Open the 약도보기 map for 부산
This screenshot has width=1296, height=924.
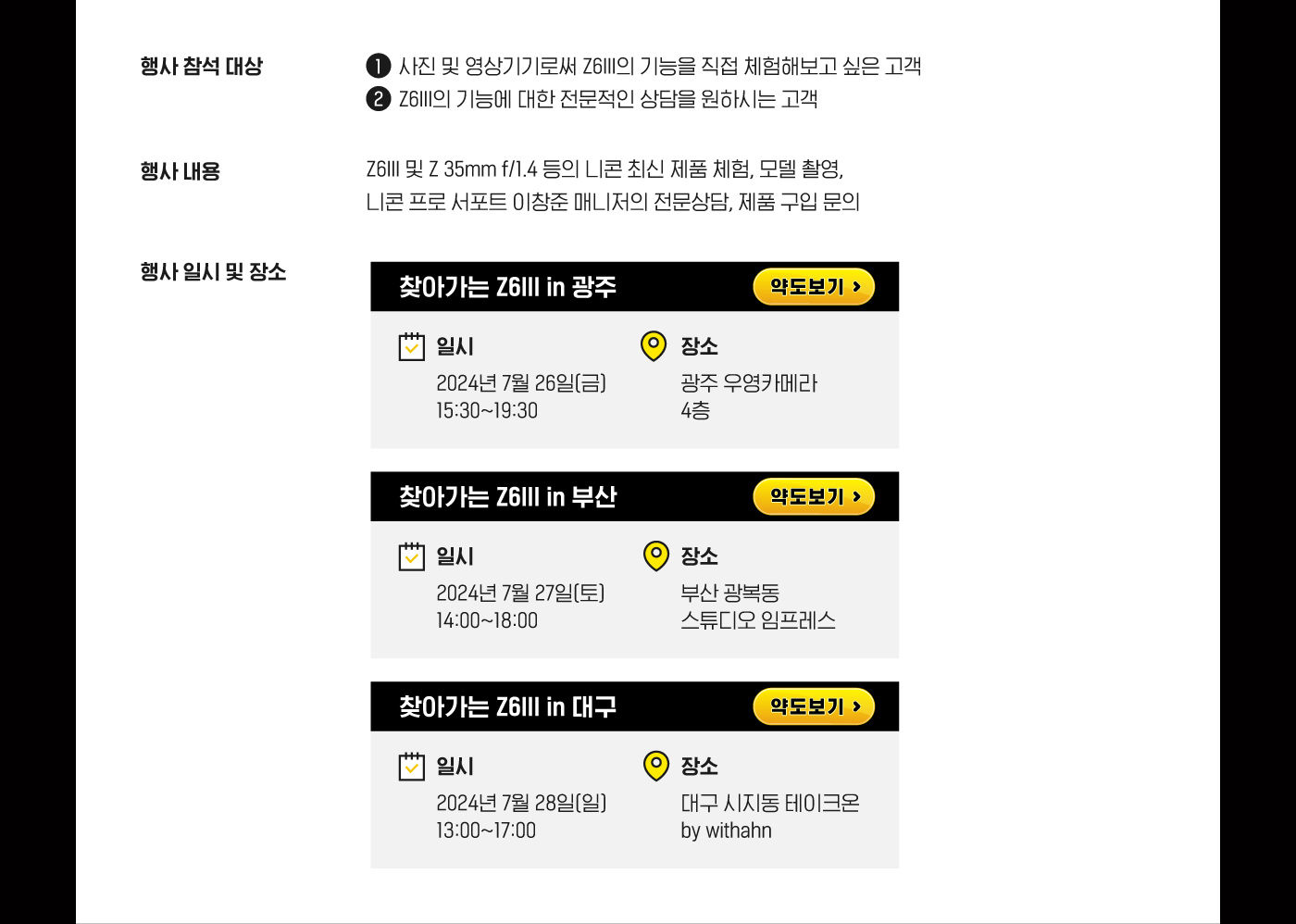[x=814, y=497]
